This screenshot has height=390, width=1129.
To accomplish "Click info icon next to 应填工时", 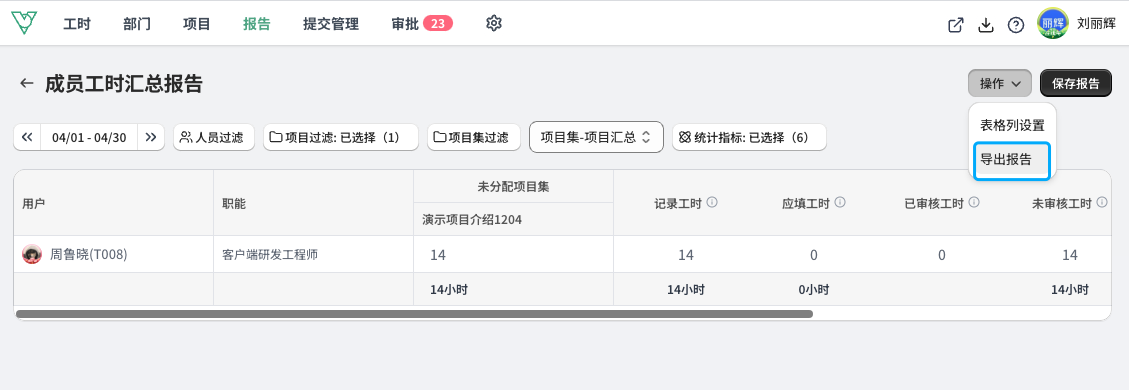I will click(840, 202).
